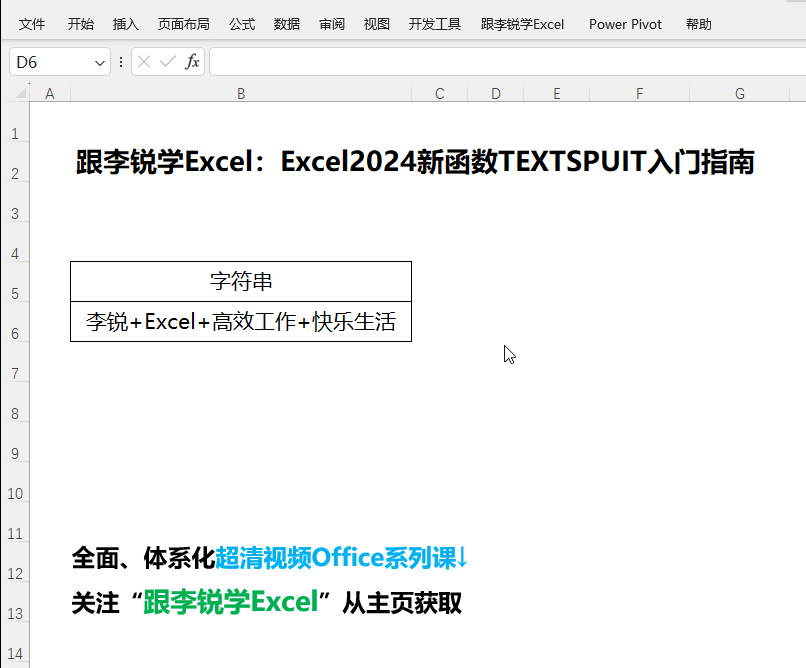The width and height of the screenshot is (806, 668).
Task: Switch to the 跟李锐学Excel ribbon tab
Action: pyautogui.click(x=522, y=24)
